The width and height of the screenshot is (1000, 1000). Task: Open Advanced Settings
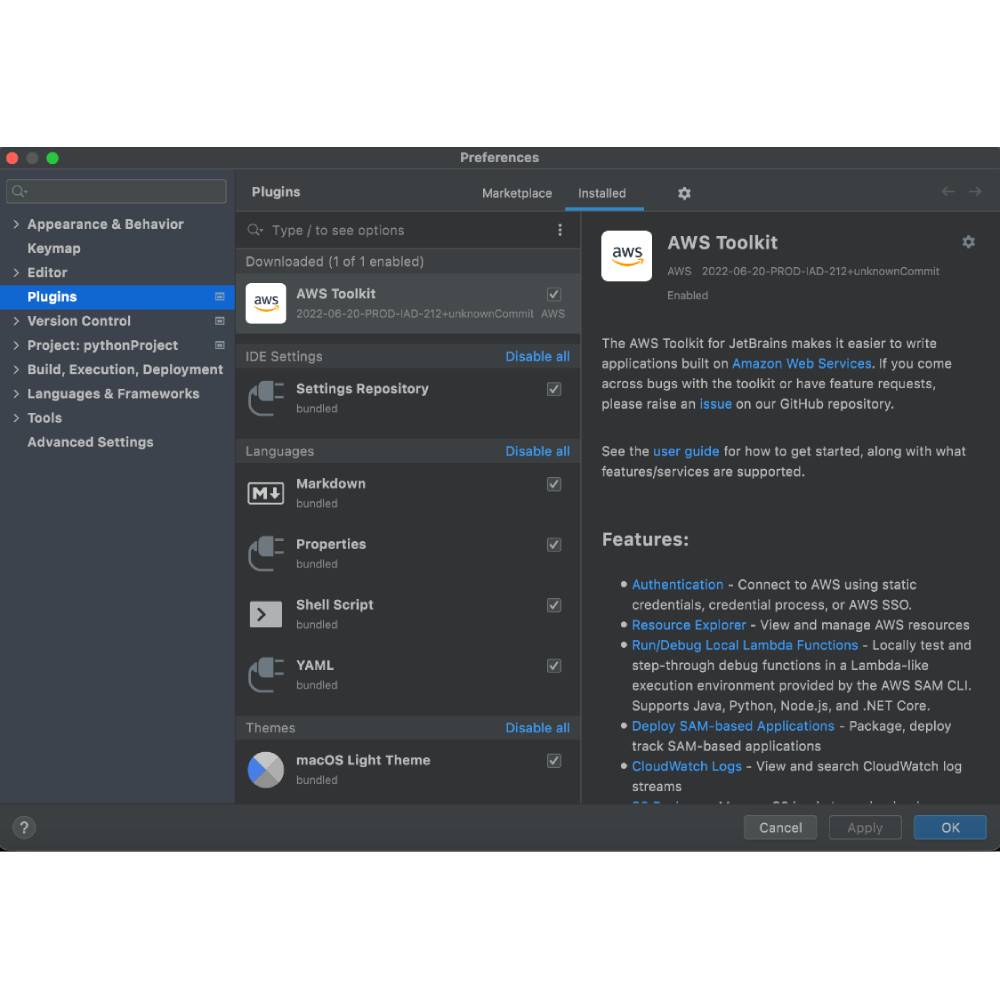coord(90,442)
